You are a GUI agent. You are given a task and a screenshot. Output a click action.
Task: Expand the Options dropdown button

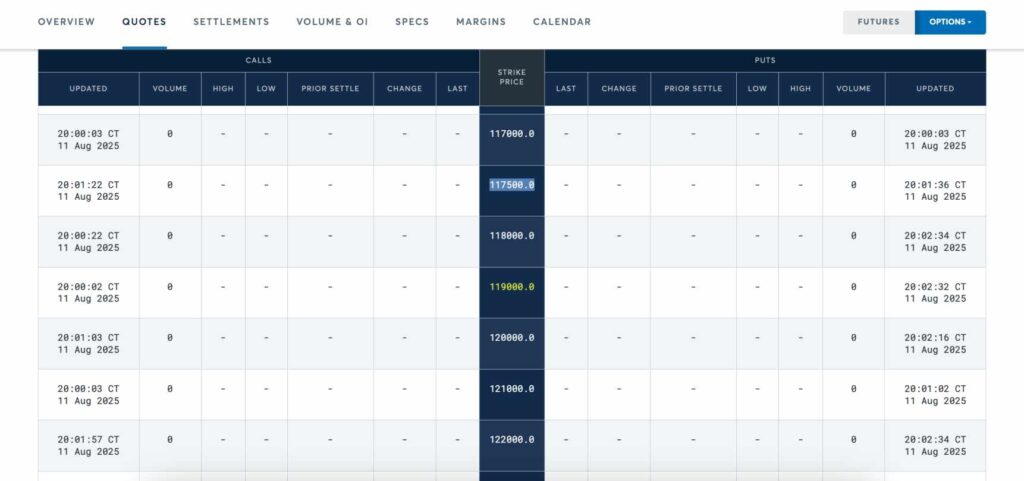click(x=950, y=22)
